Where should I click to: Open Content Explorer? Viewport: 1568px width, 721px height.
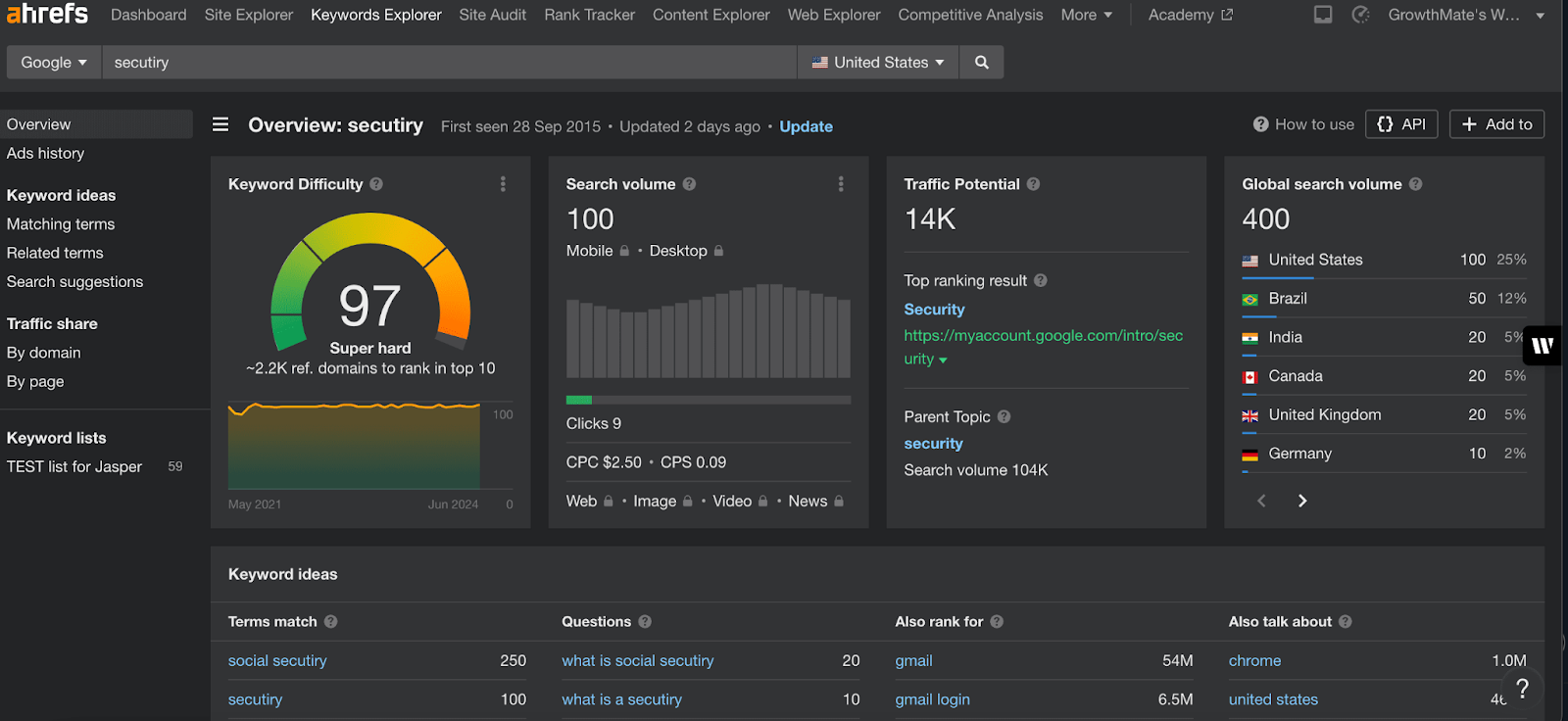(711, 15)
